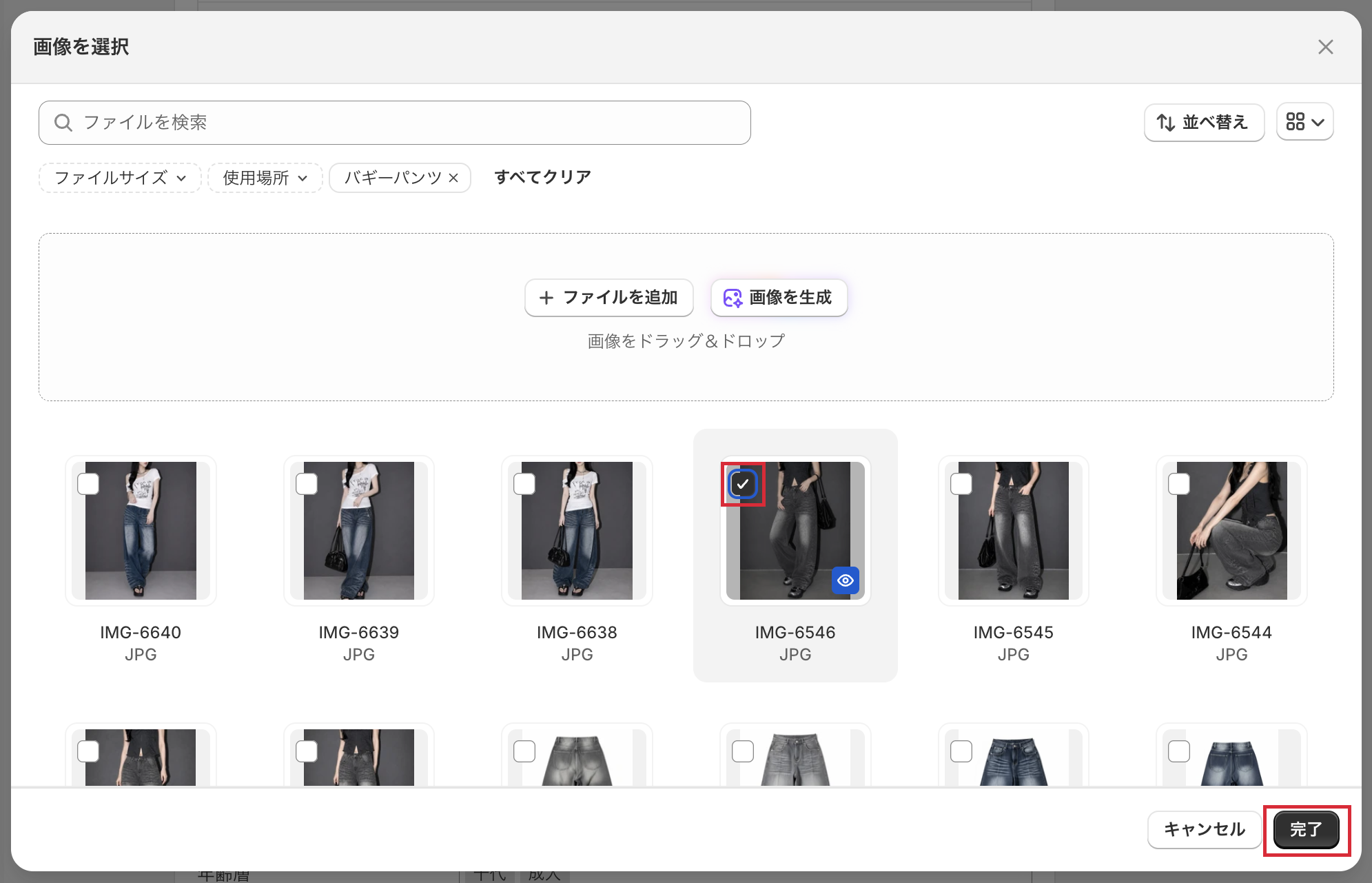1372x883 pixels.
Task: Select the IMG-6640 thumbnail
Action: click(141, 531)
